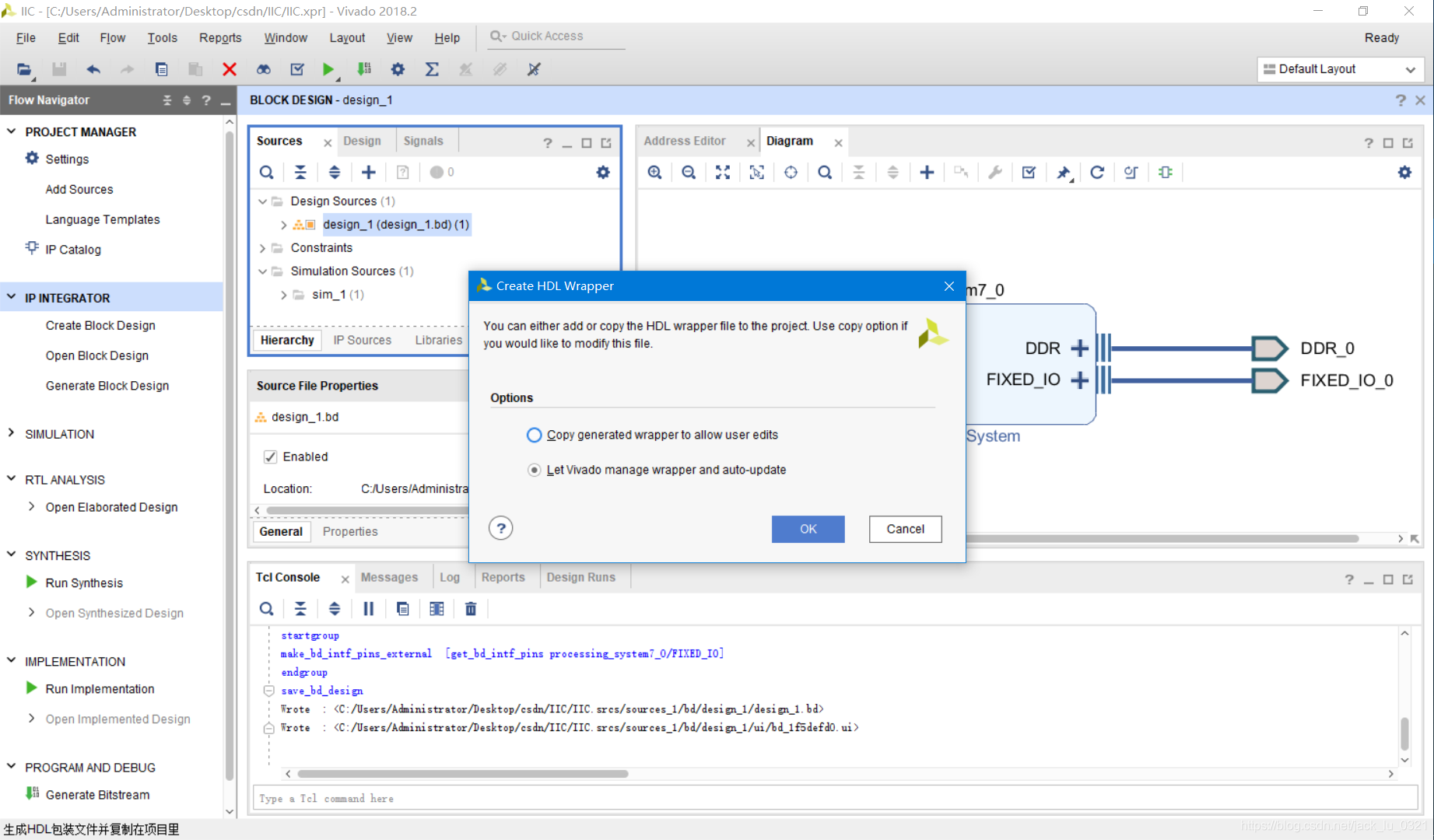Viewport: 1434px width, 840px height.
Task: Click the Sigma reports toolbar icon
Action: pyautogui.click(x=432, y=69)
